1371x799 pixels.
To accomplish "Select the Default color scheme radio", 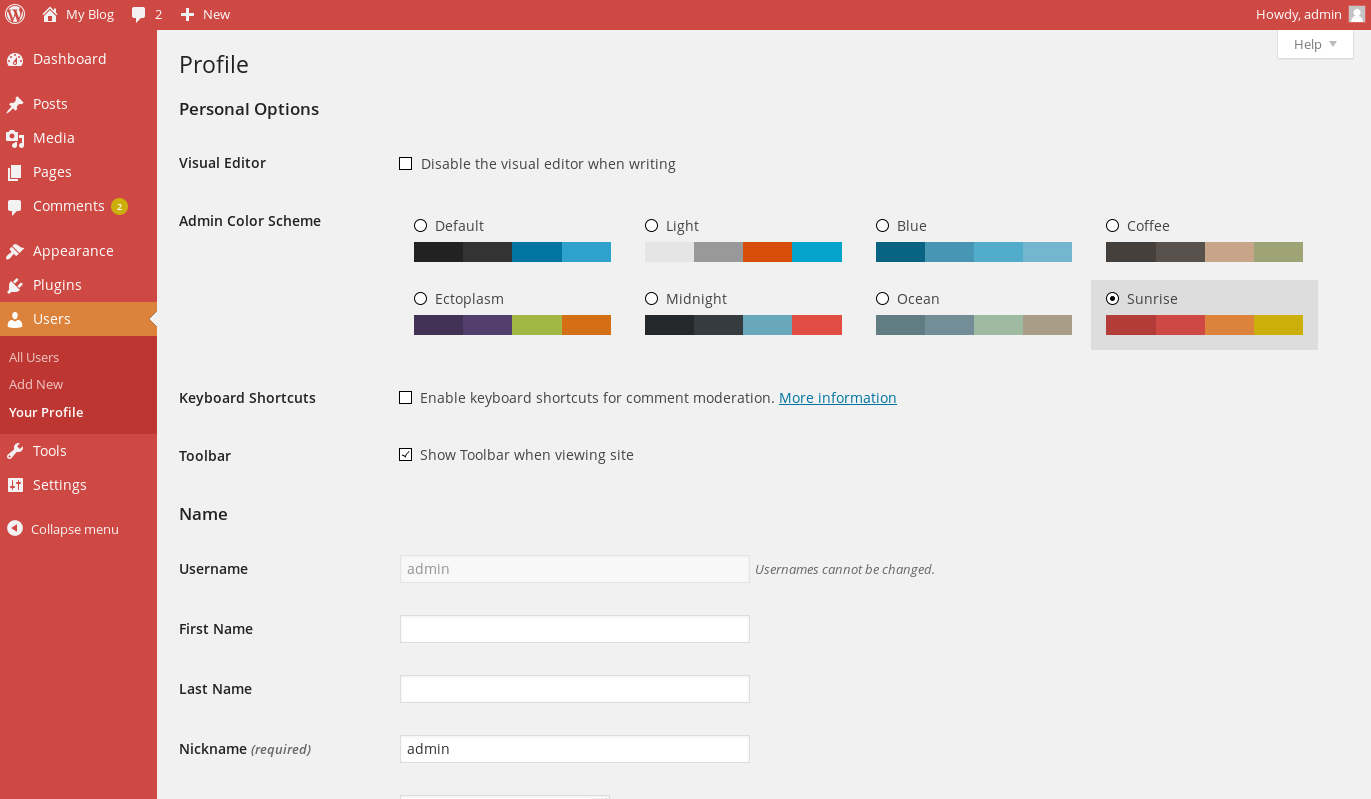I will 420,226.
